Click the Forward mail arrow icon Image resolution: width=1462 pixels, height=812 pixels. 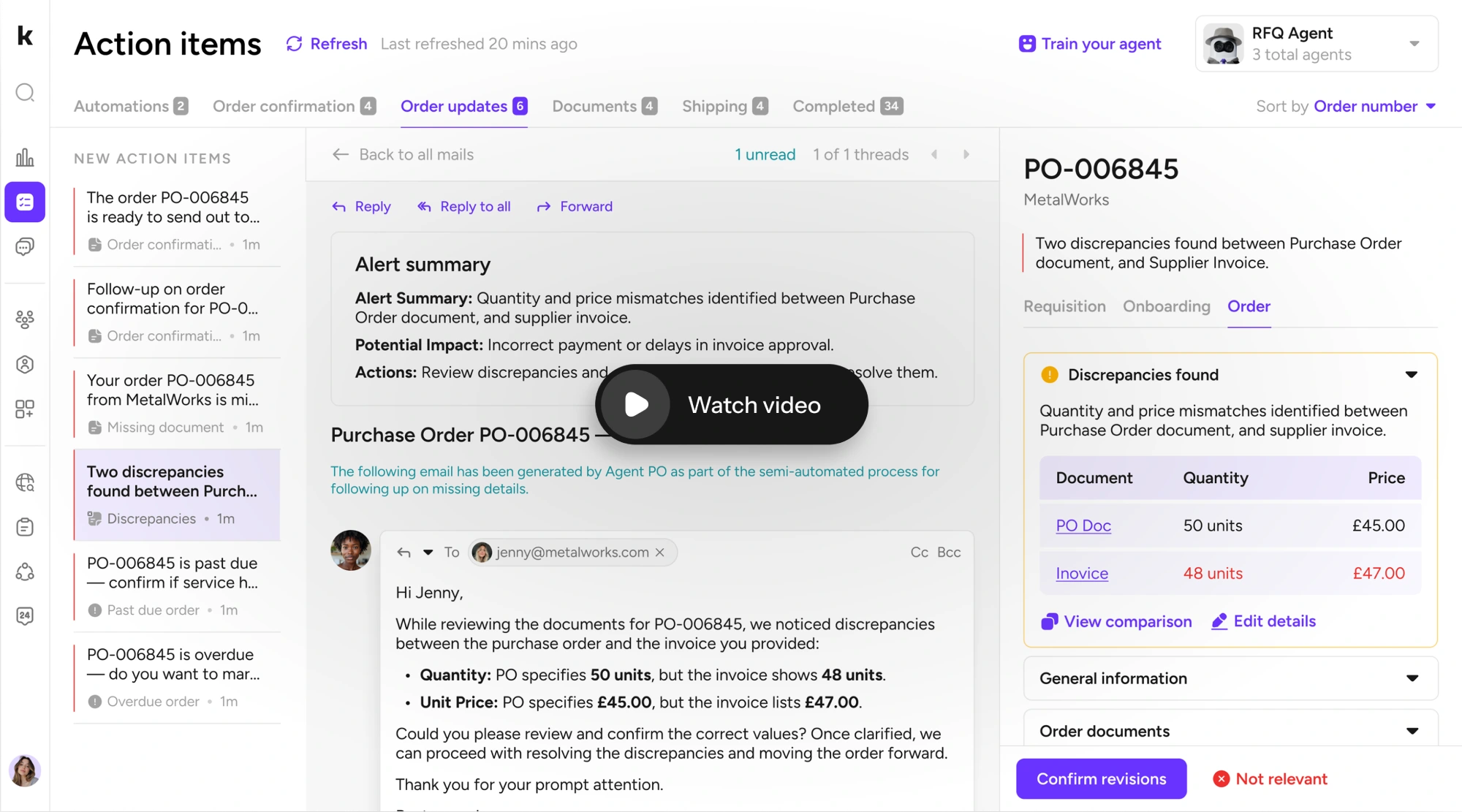point(543,207)
